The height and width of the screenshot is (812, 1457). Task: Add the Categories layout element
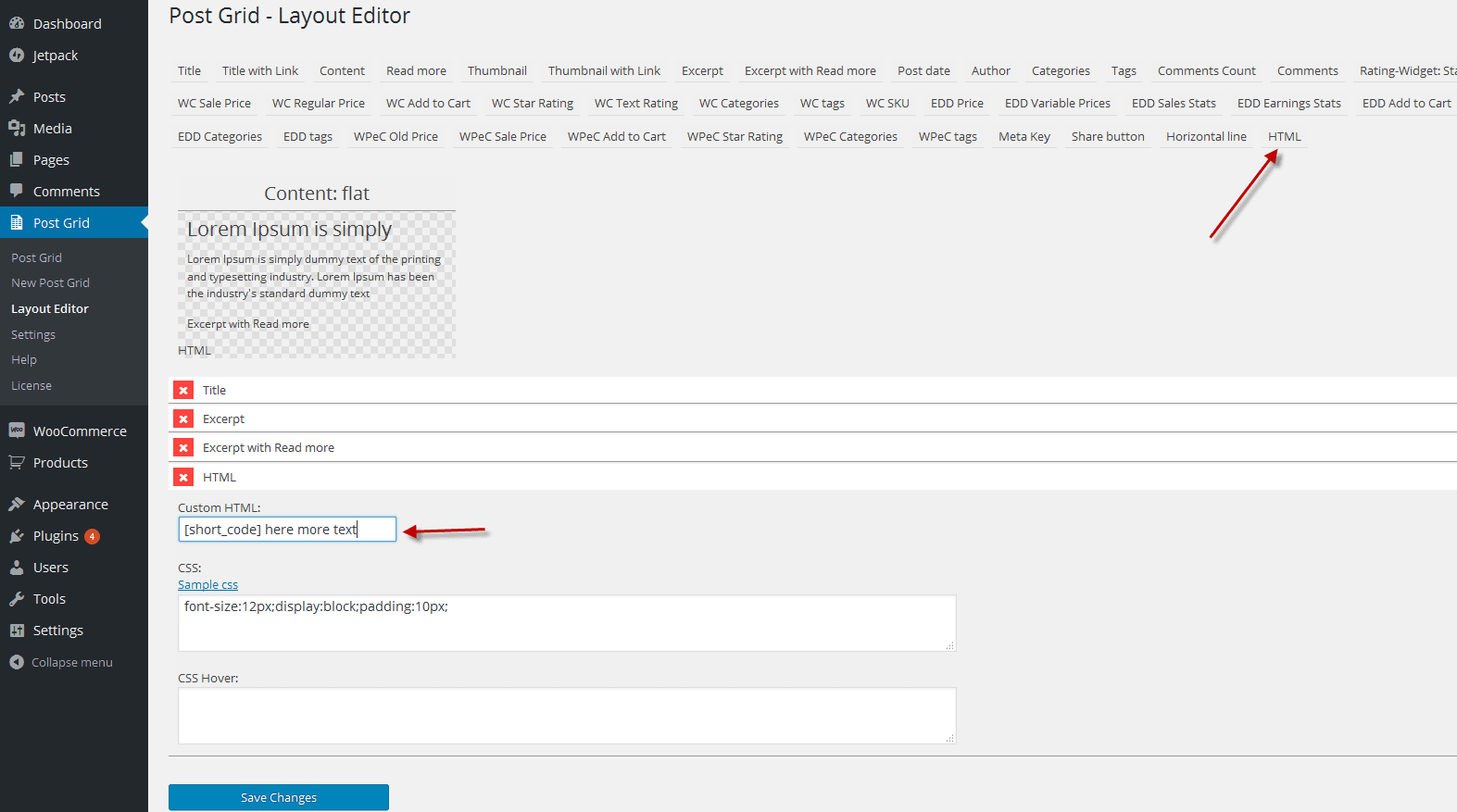[x=1061, y=71]
